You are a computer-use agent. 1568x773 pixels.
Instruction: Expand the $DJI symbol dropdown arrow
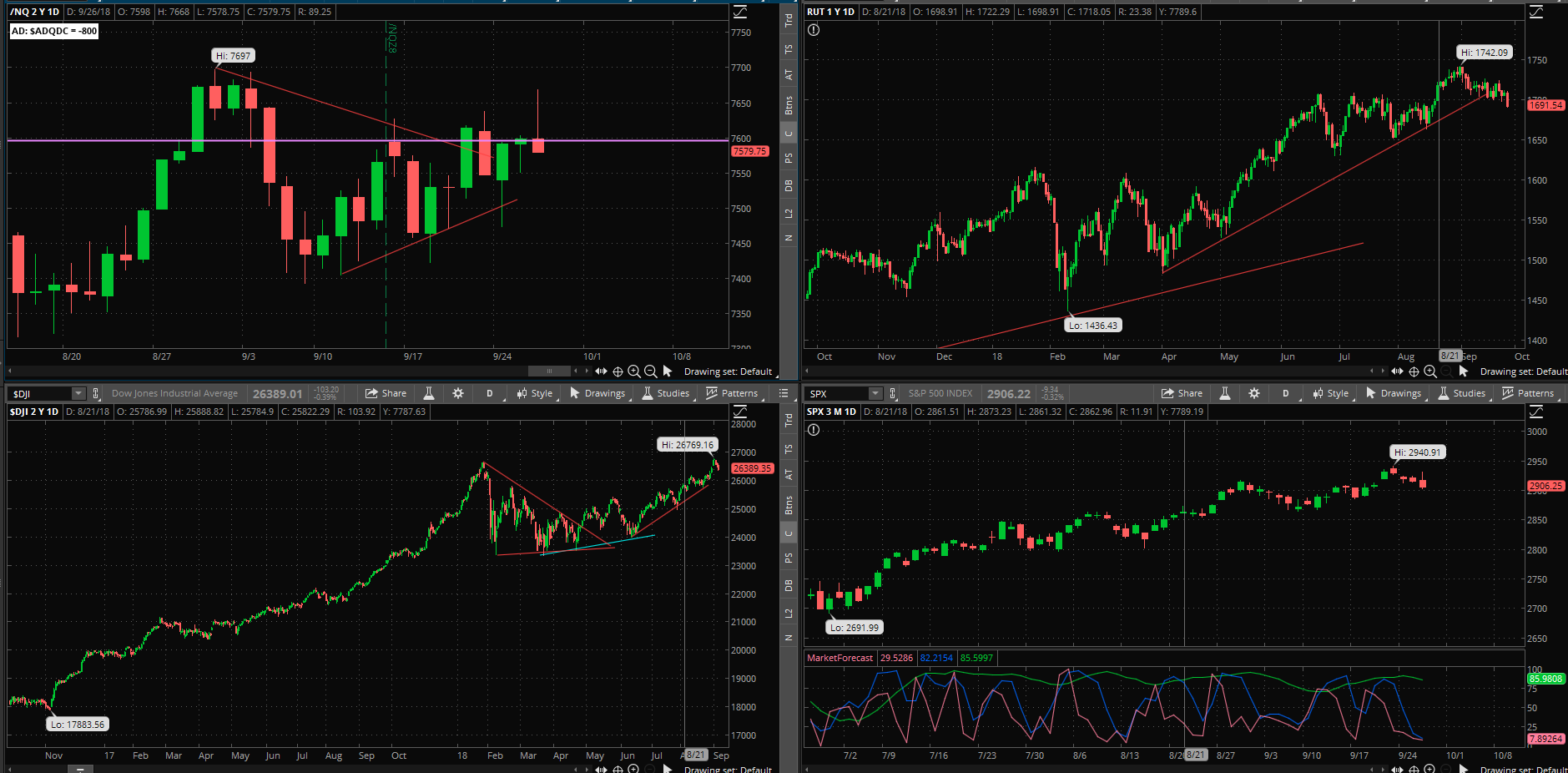tap(78, 393)
